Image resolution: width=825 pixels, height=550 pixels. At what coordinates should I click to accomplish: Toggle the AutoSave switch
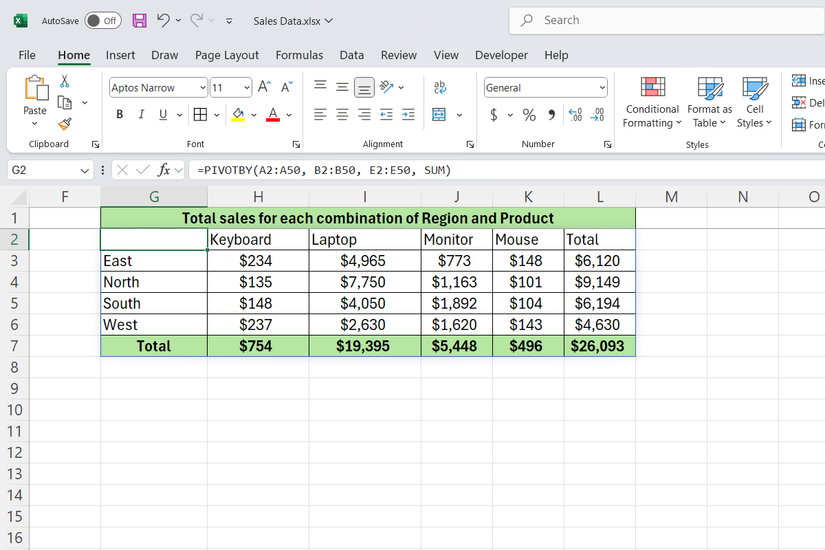[x=103, y=20]
